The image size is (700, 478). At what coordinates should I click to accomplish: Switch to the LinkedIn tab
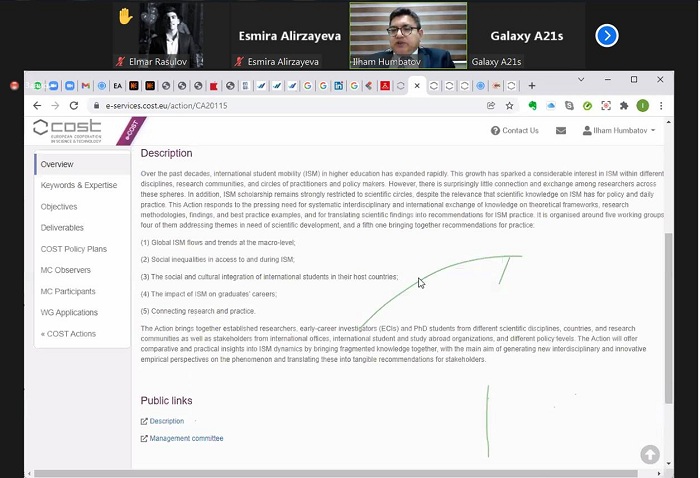point(338,86)
